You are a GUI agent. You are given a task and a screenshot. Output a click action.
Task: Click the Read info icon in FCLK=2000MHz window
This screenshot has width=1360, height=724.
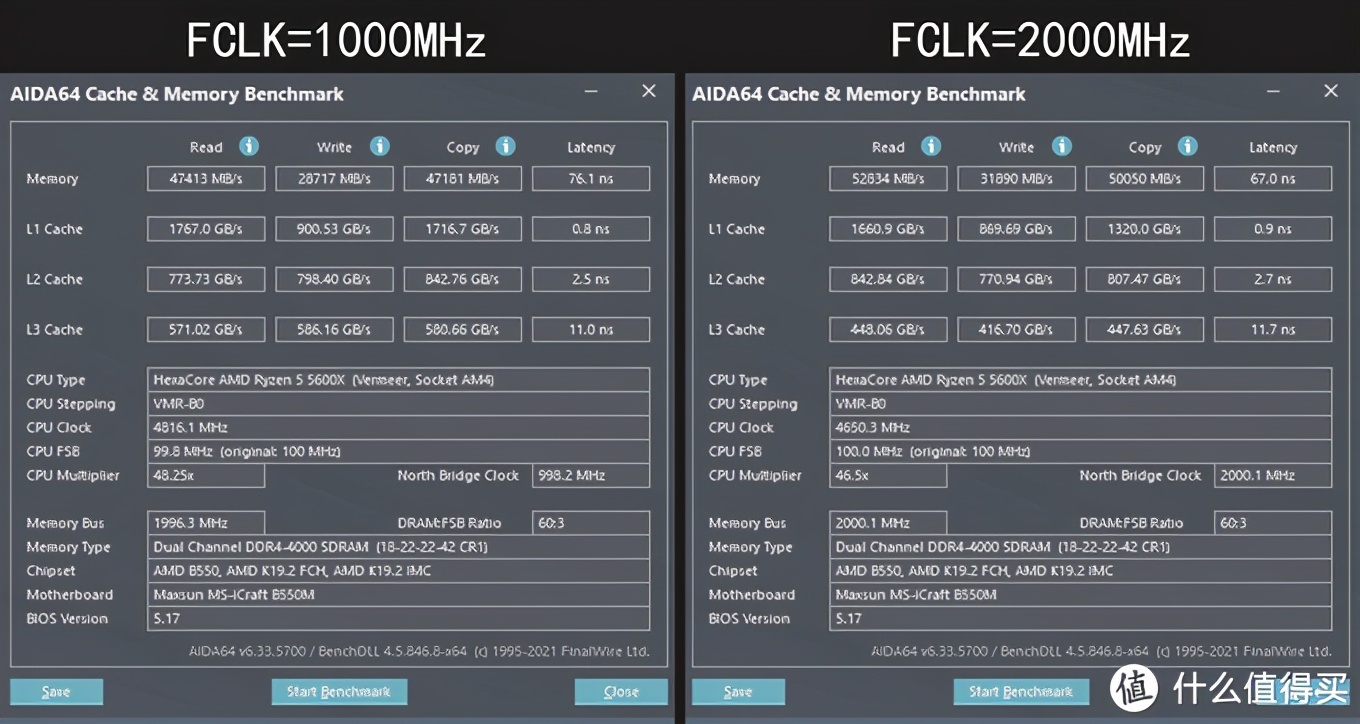[930, 146]
